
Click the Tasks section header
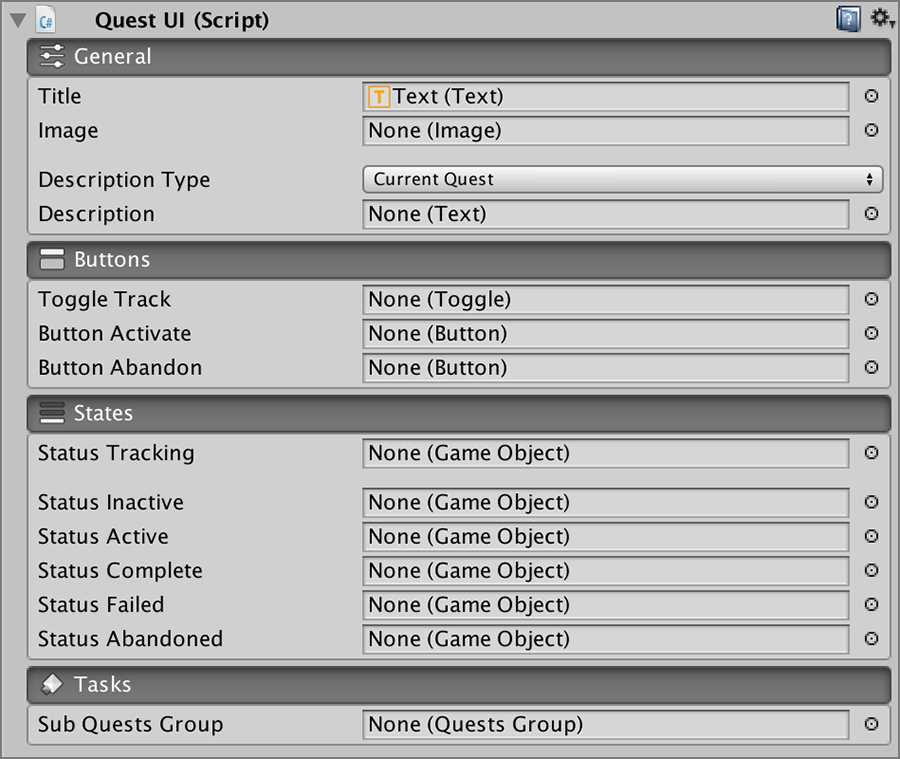(458, 685)
